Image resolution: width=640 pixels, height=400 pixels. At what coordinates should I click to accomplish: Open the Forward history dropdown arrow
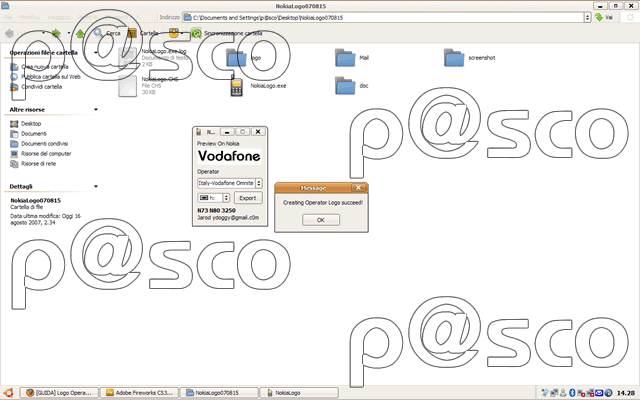click(69, 33)
